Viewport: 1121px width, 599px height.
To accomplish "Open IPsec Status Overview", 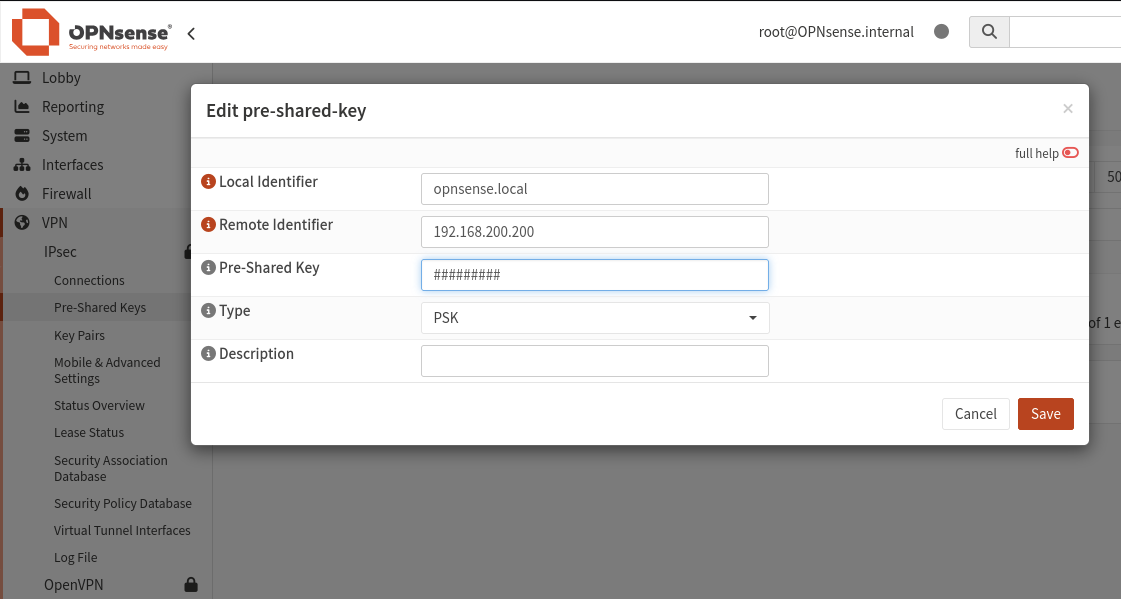I will coord(99,405).
